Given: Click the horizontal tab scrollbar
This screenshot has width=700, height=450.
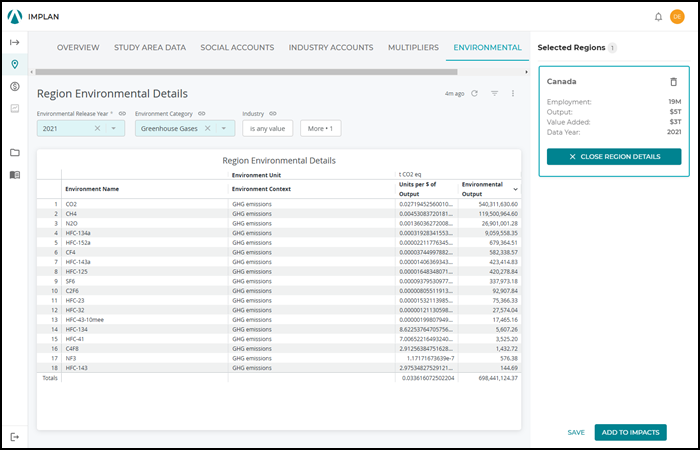Looking at the screenshot, I should (x=246, y=72).
